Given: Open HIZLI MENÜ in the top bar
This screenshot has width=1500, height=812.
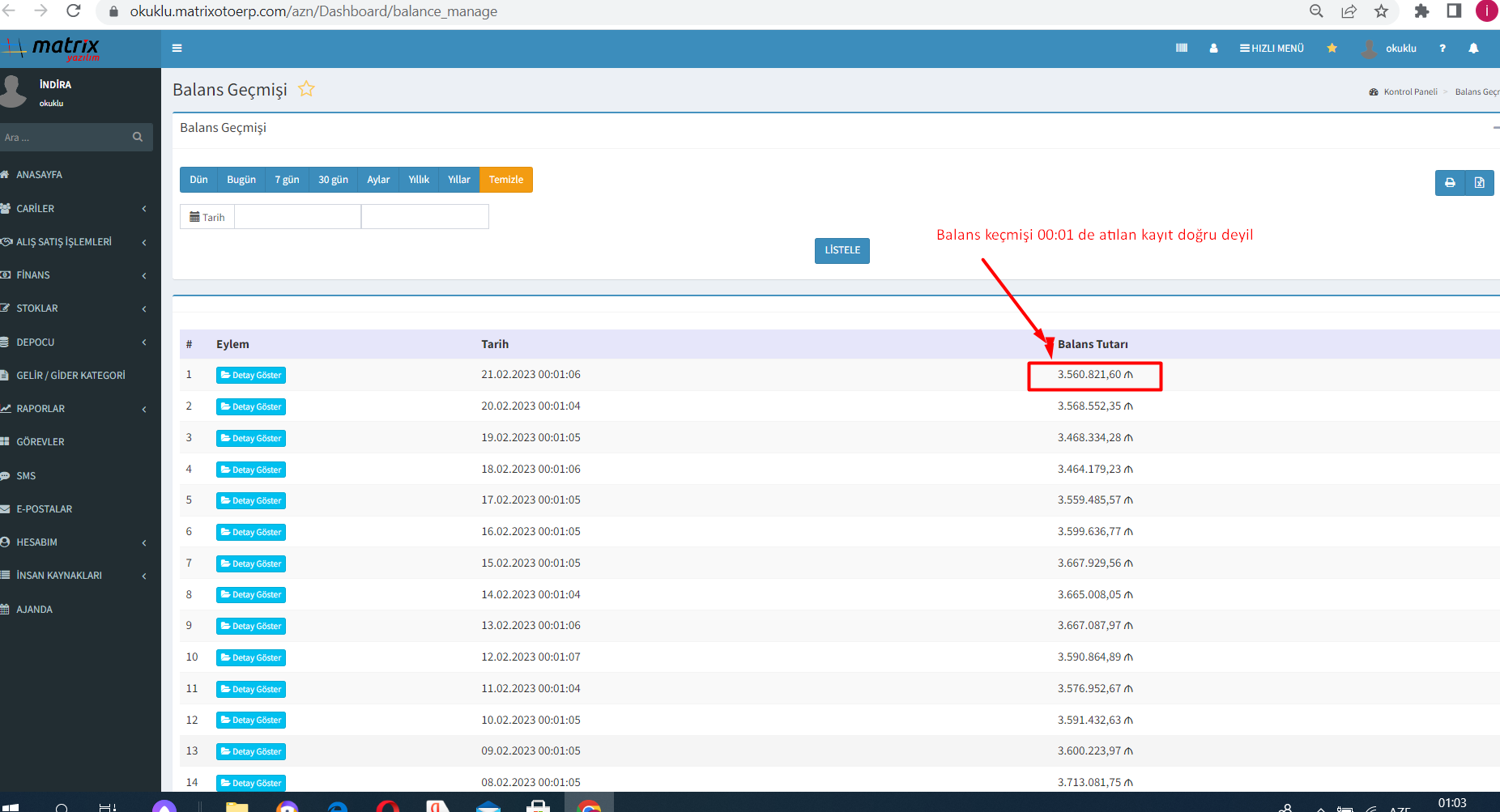Looking at the screenshot, I should click(x=1272, y=49).
